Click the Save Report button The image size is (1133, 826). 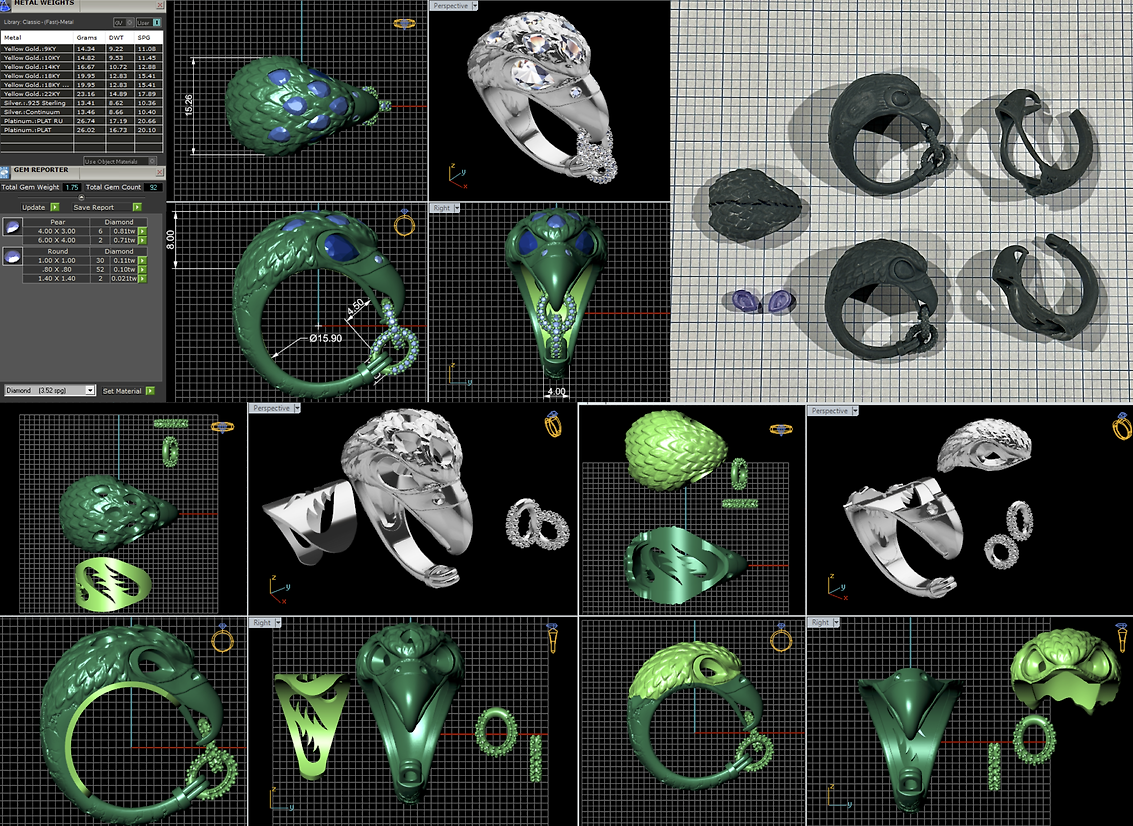[93, 207]
